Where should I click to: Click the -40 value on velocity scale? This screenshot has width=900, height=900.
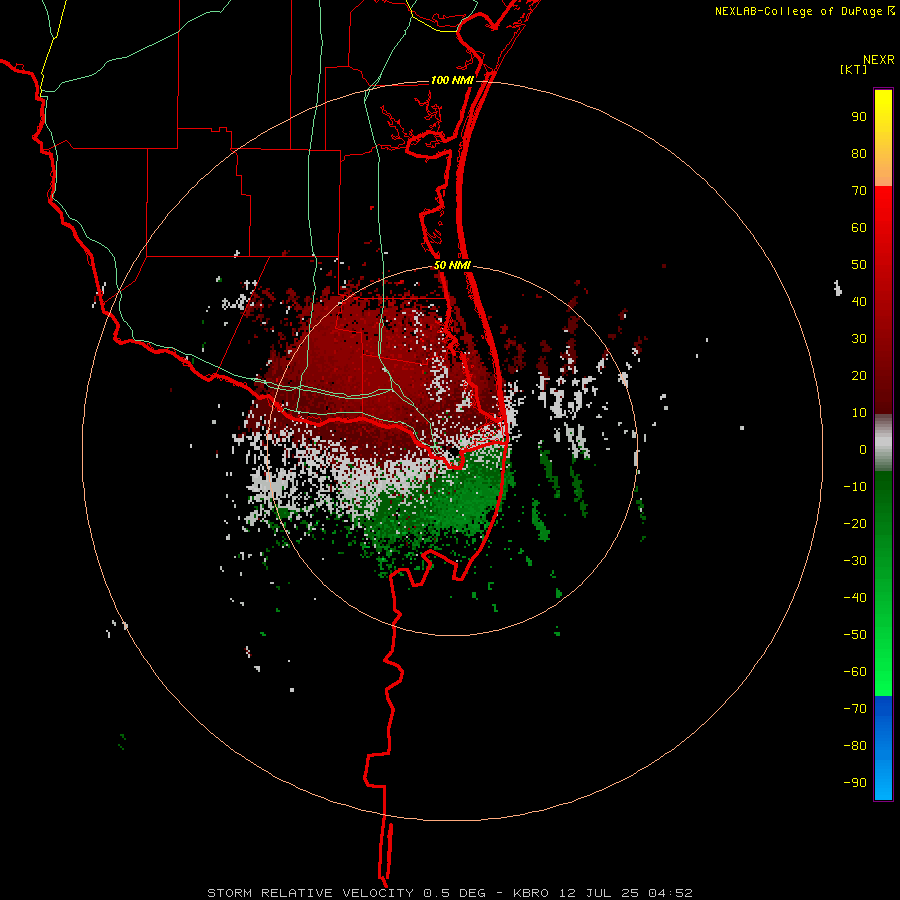[855, 598]
